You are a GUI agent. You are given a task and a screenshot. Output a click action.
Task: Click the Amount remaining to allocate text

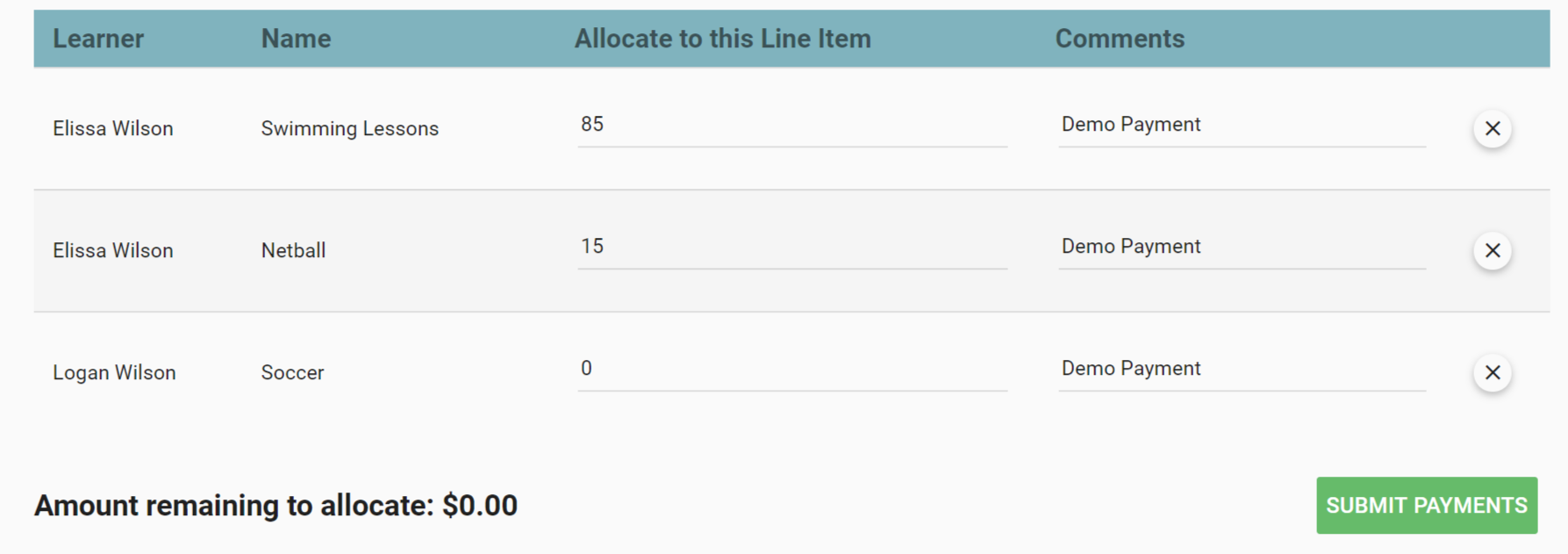pyautogui.click(x=276, y=506)
